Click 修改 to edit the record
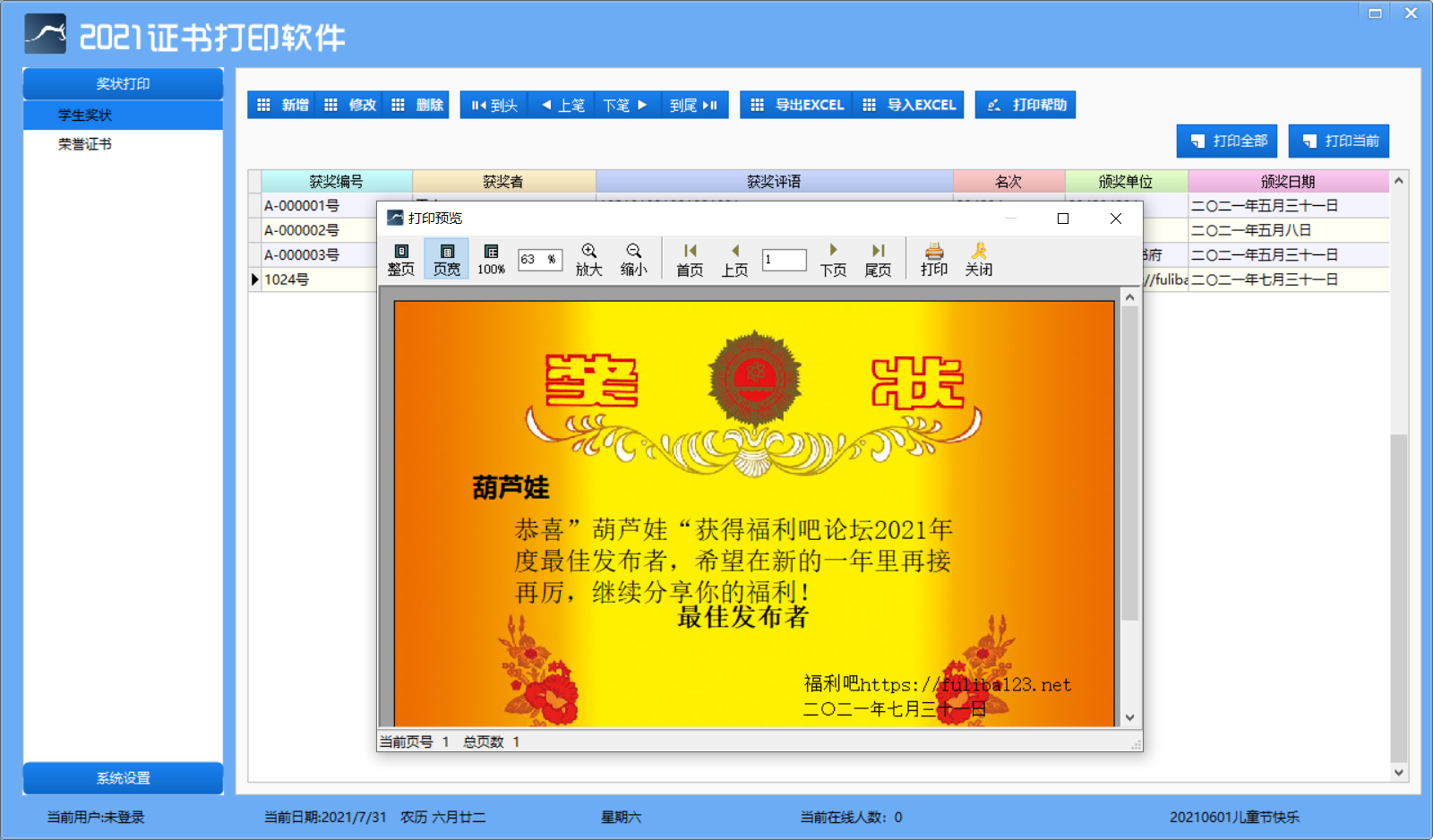This screenshot has width=1433, height=840. (349, 105)
